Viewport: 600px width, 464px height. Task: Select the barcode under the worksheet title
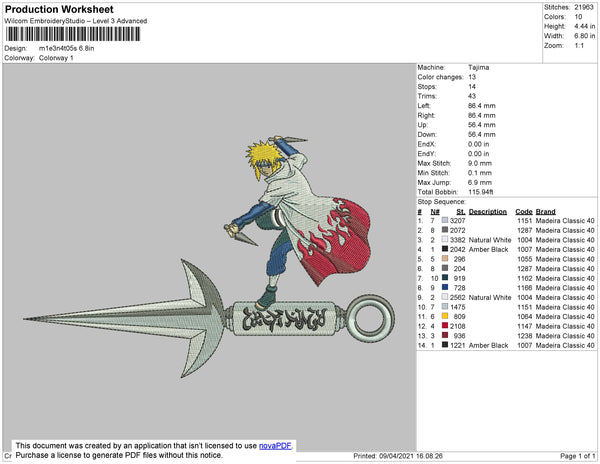point(73,34)
